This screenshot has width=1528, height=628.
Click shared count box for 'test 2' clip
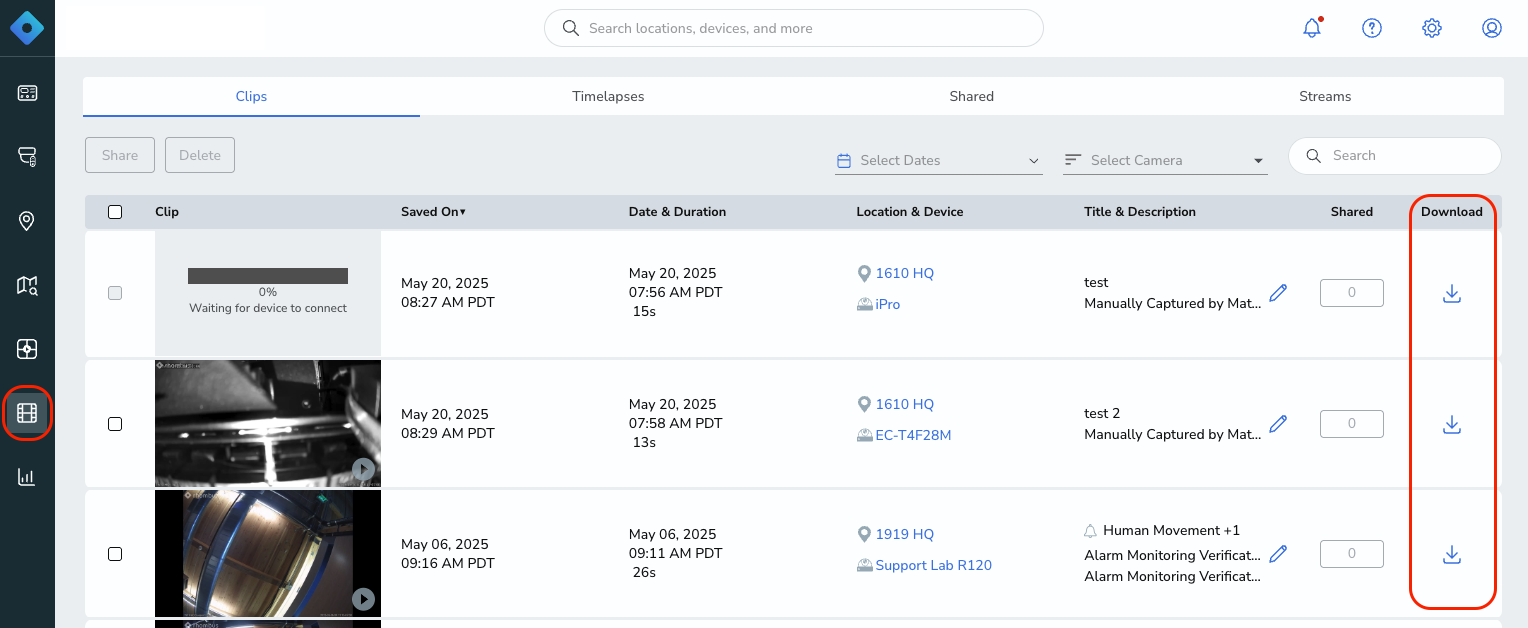[1352, 424]
